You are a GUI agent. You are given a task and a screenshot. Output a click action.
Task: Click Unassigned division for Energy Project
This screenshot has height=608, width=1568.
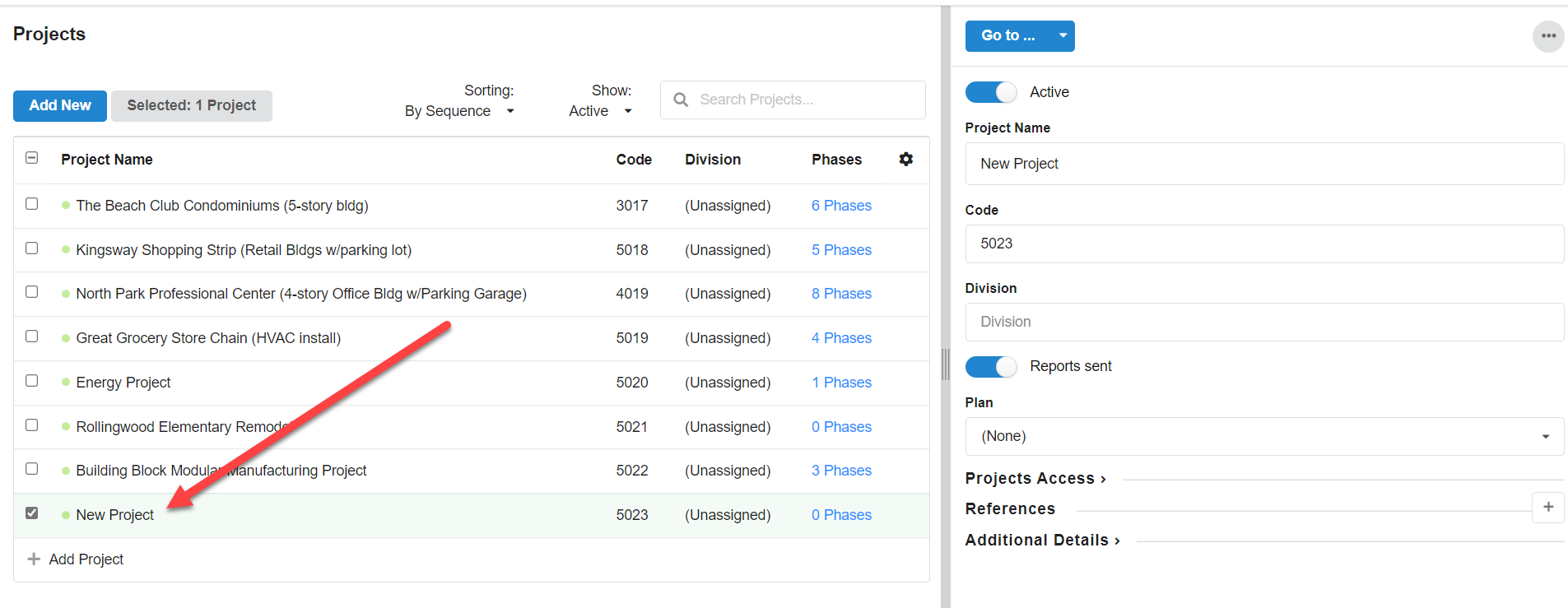[x=728, y=383]
